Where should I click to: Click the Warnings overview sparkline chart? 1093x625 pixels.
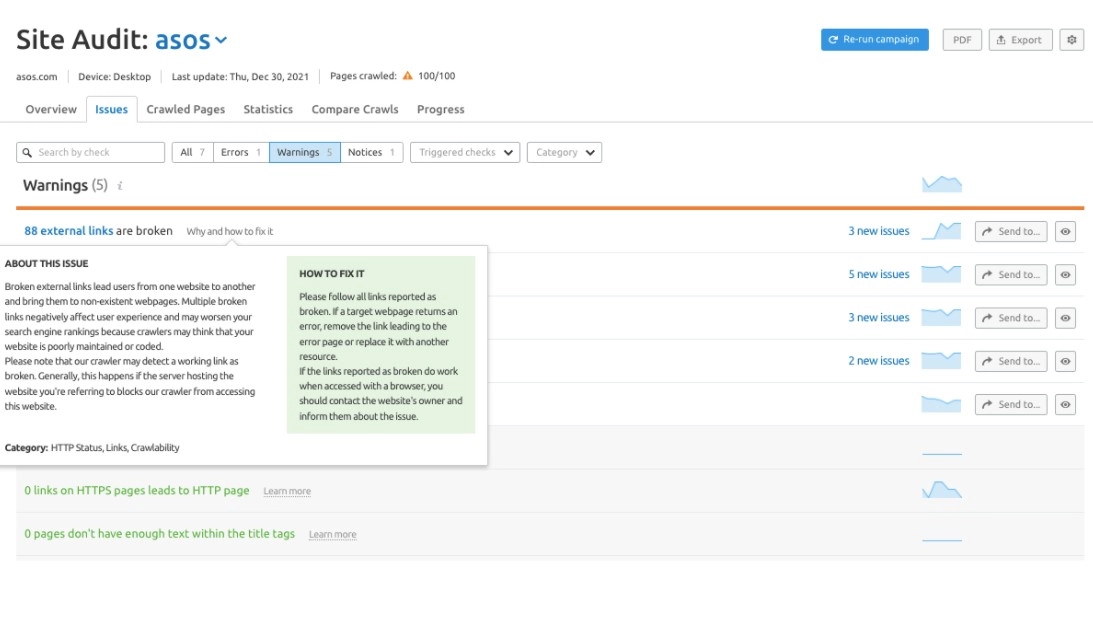point(940,183)
